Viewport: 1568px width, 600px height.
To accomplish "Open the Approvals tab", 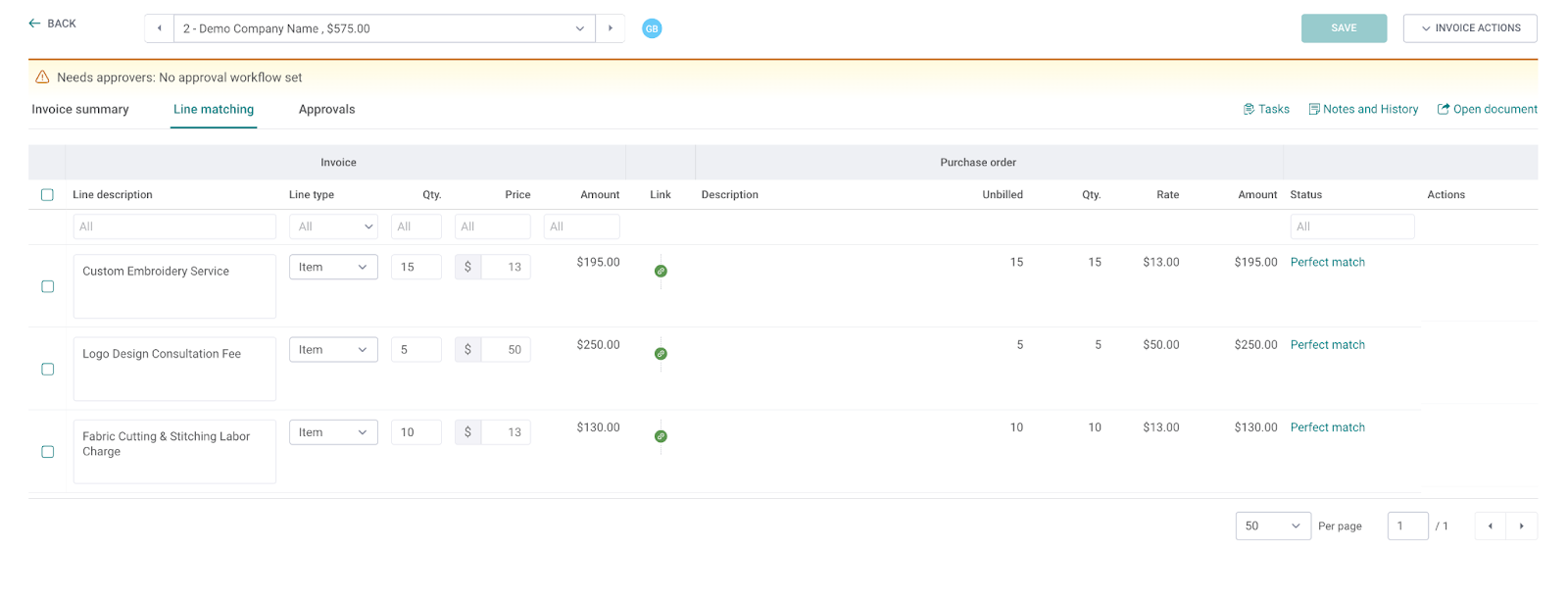I will (326, 110).
